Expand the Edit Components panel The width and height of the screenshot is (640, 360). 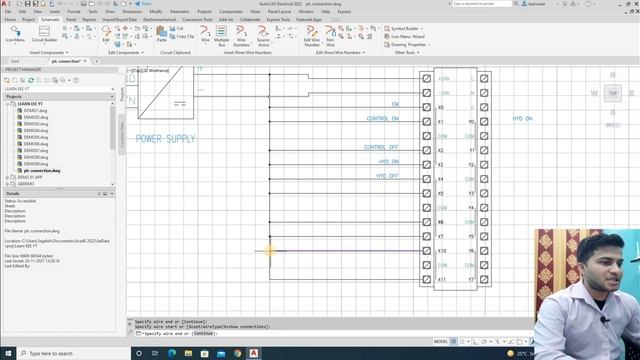(x=126, y=53)
